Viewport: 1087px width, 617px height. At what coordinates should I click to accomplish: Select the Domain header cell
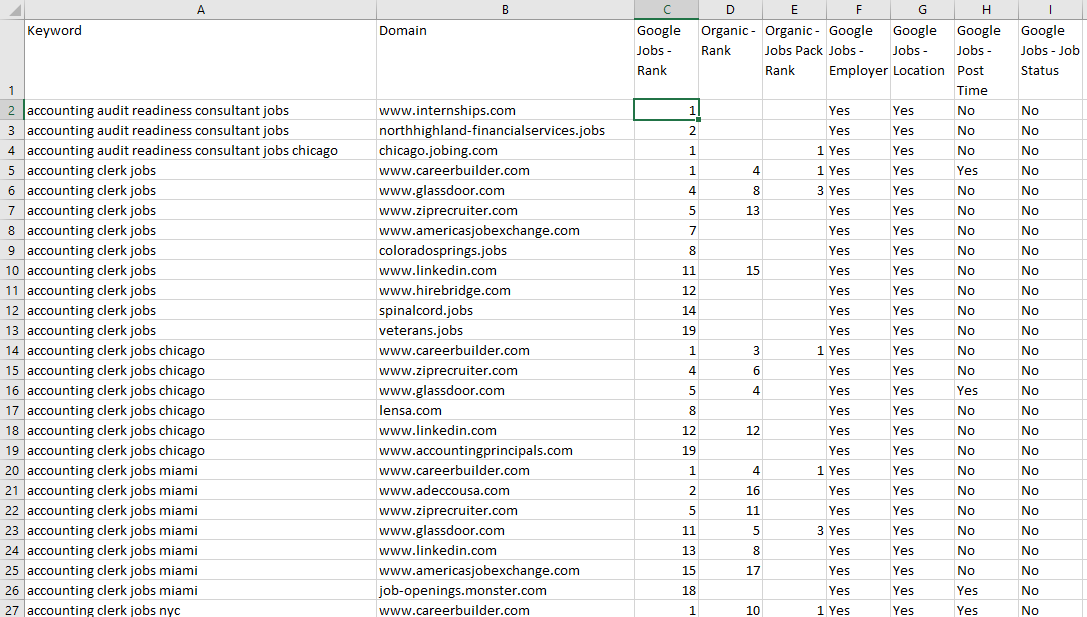[505, 60]
